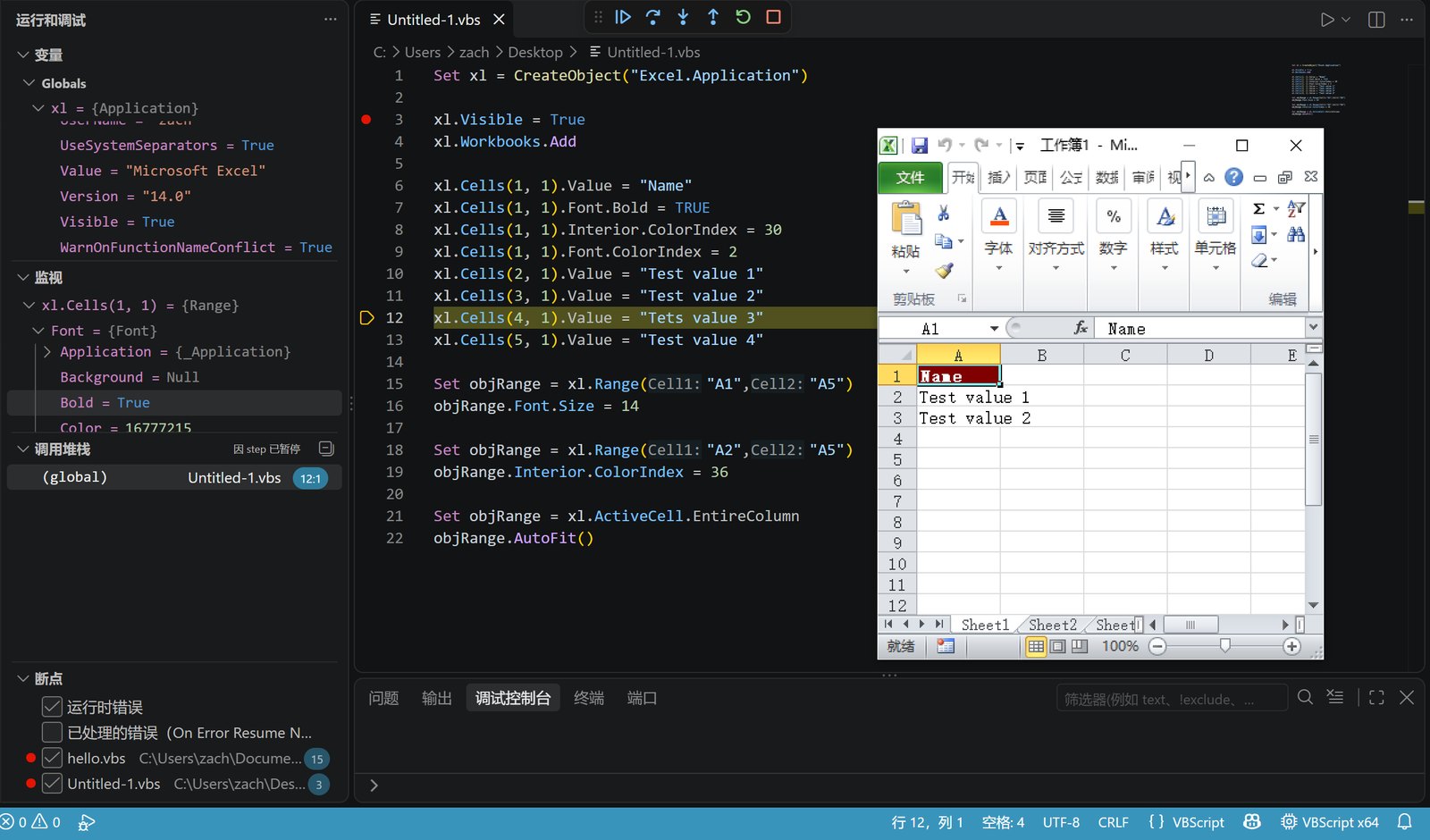This screenshot has width=1430, height=840.
Task: Open the Excel 文件 tab
Action: [911, 178]
